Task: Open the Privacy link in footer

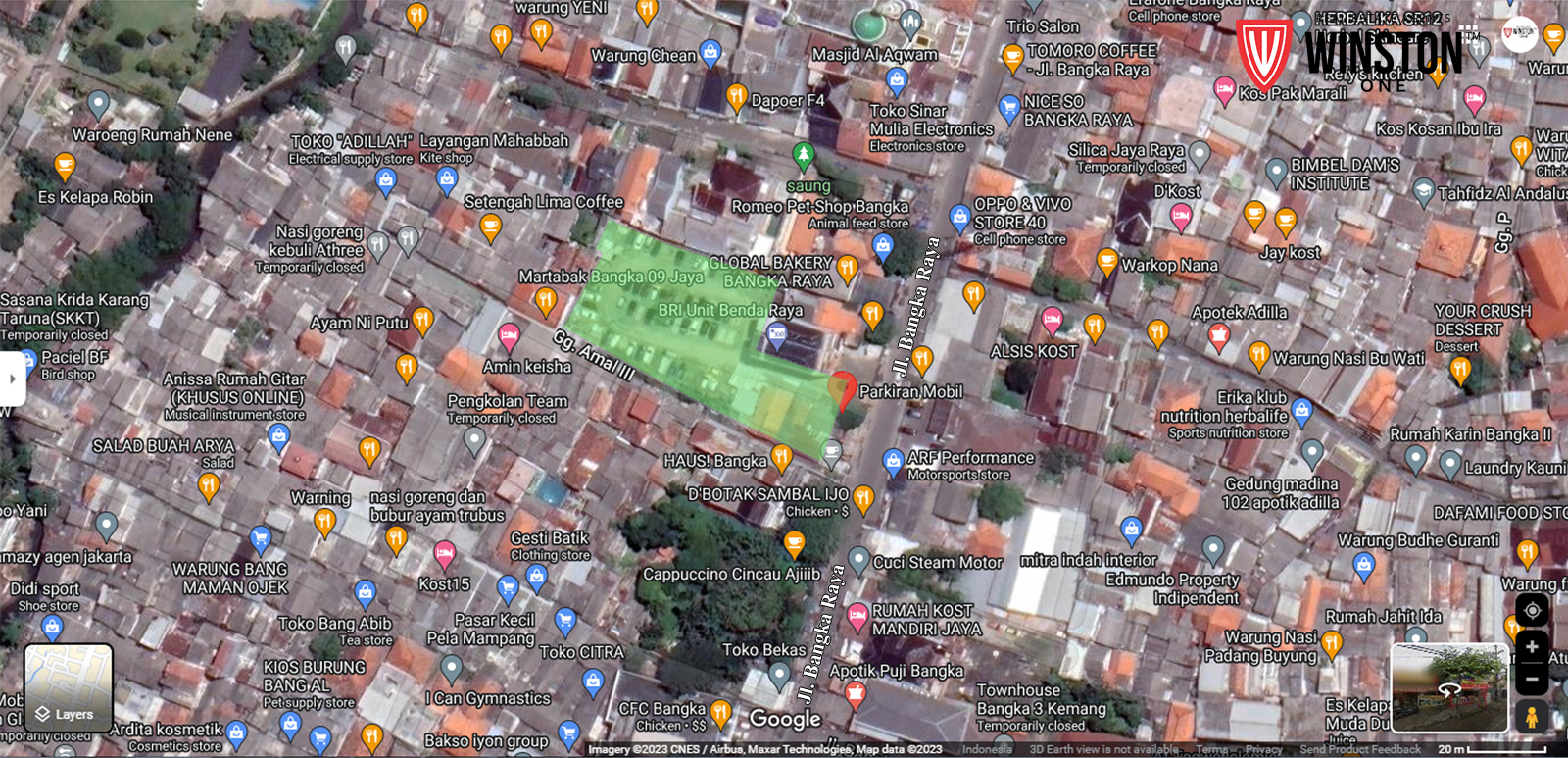Action: [1263, 749]
